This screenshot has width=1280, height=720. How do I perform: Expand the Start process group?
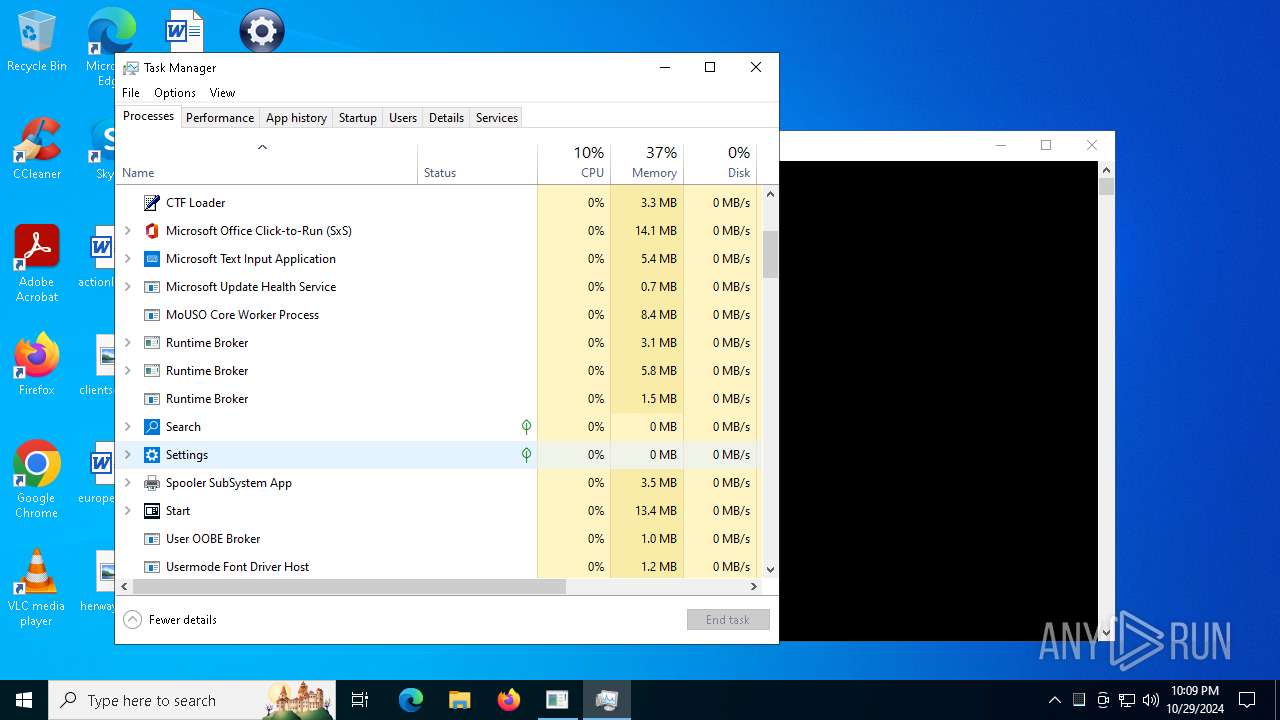[127, 511]
